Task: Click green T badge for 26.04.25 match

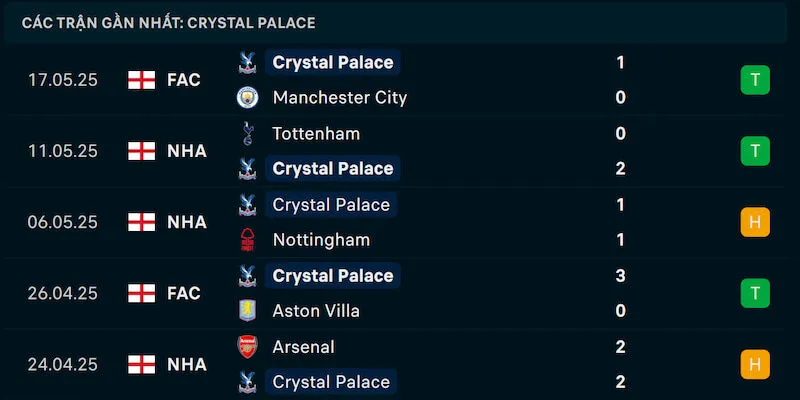Action: [x=755, y=293]
